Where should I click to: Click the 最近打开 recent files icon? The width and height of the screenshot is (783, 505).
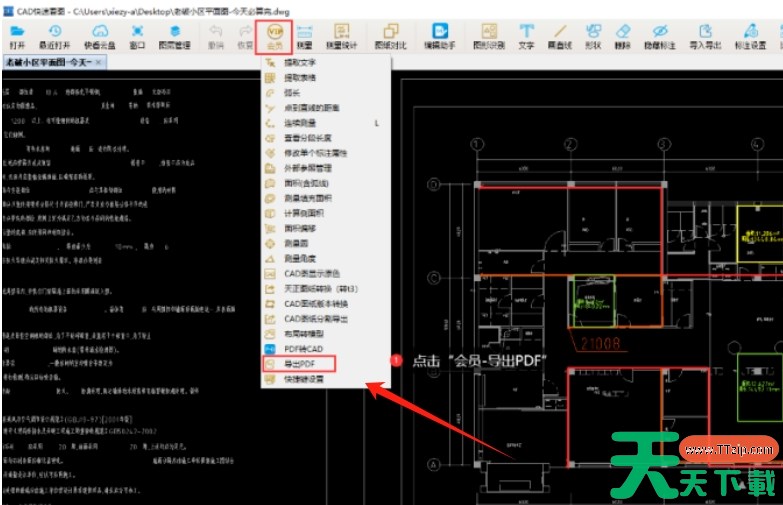(55, 37)
